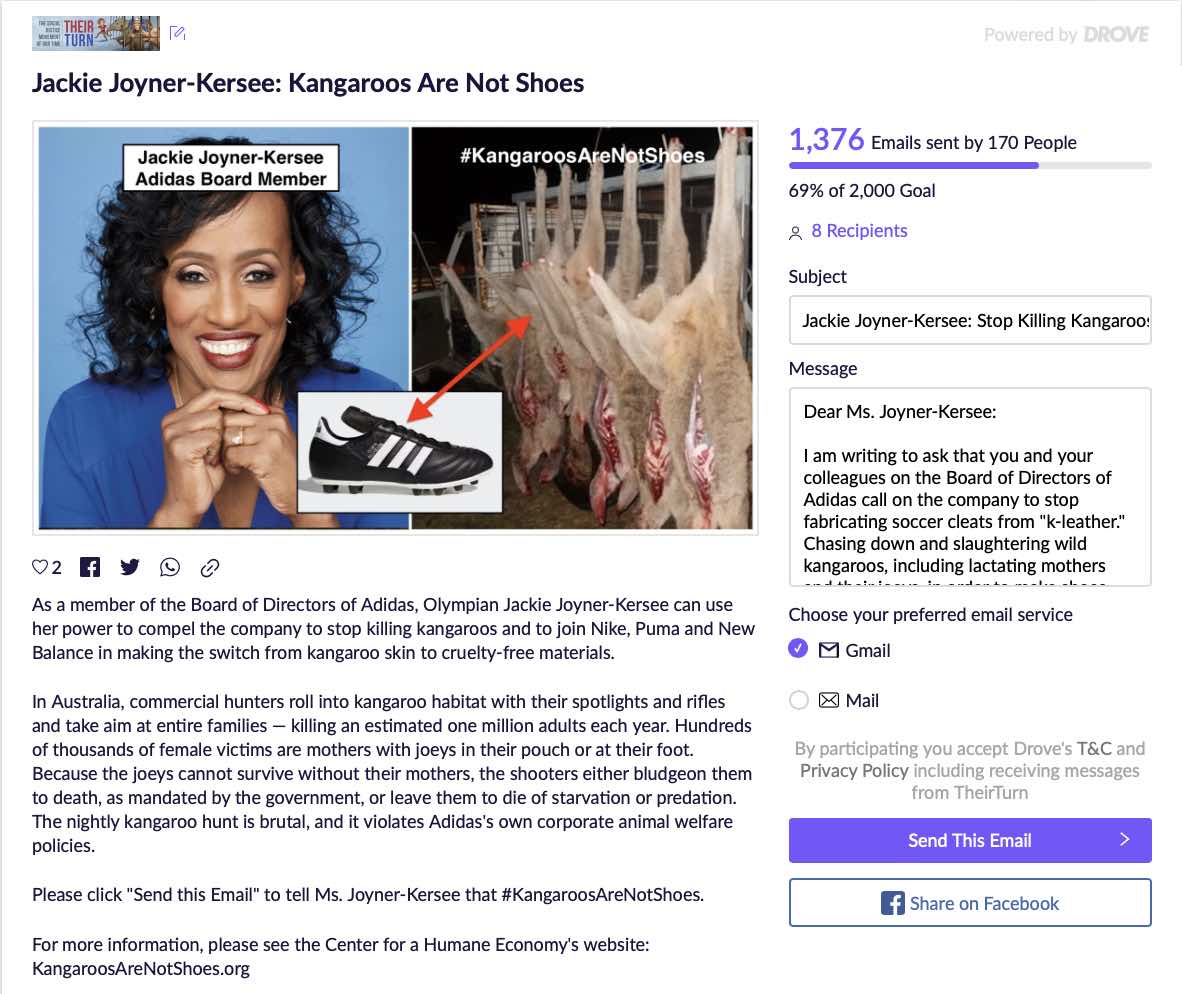Share via the WhatsApp icon
1182x994 pixels.
click(170, 567)
